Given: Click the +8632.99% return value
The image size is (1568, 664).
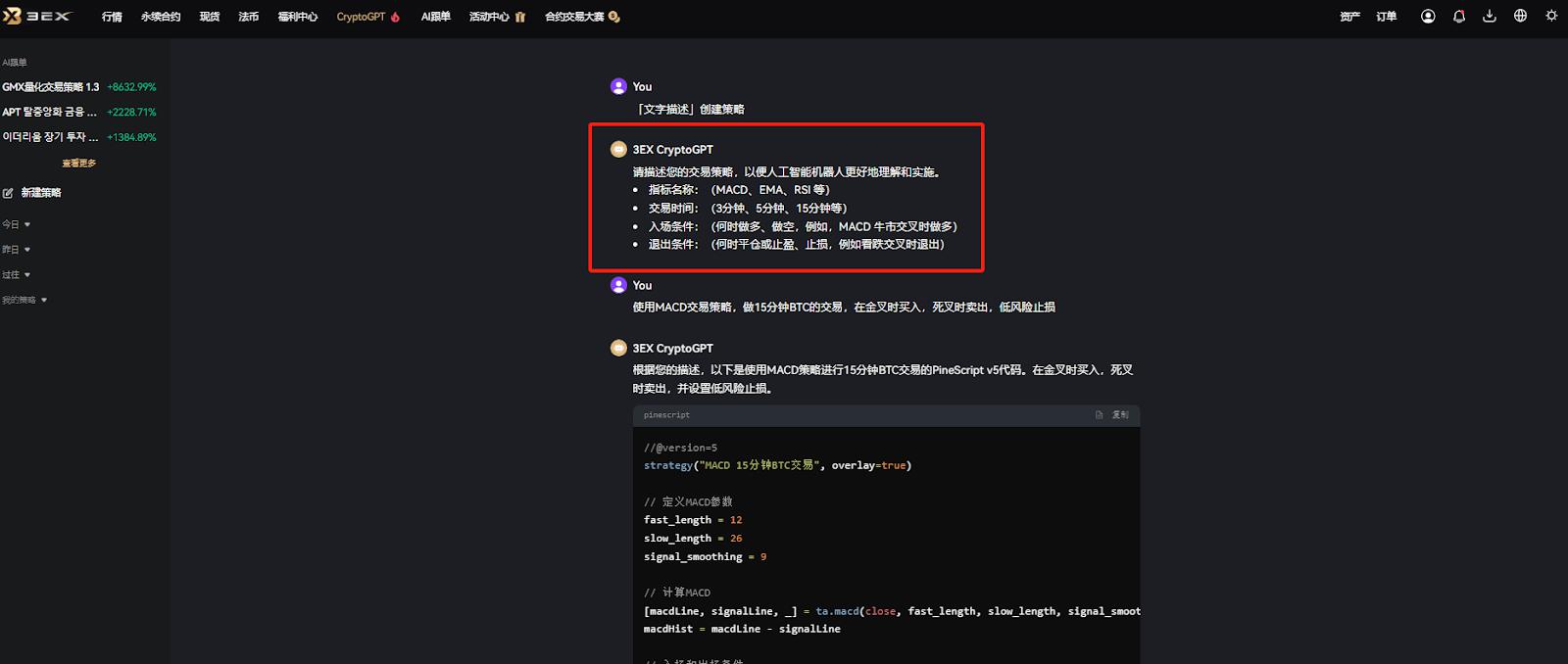Looking at the screenshot, I should [131, 87].
